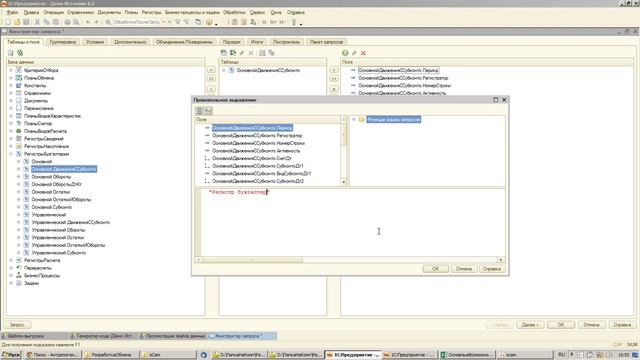Click the Redo arrow icon
The width and height of the screenshot is (640, 360).
96,22
